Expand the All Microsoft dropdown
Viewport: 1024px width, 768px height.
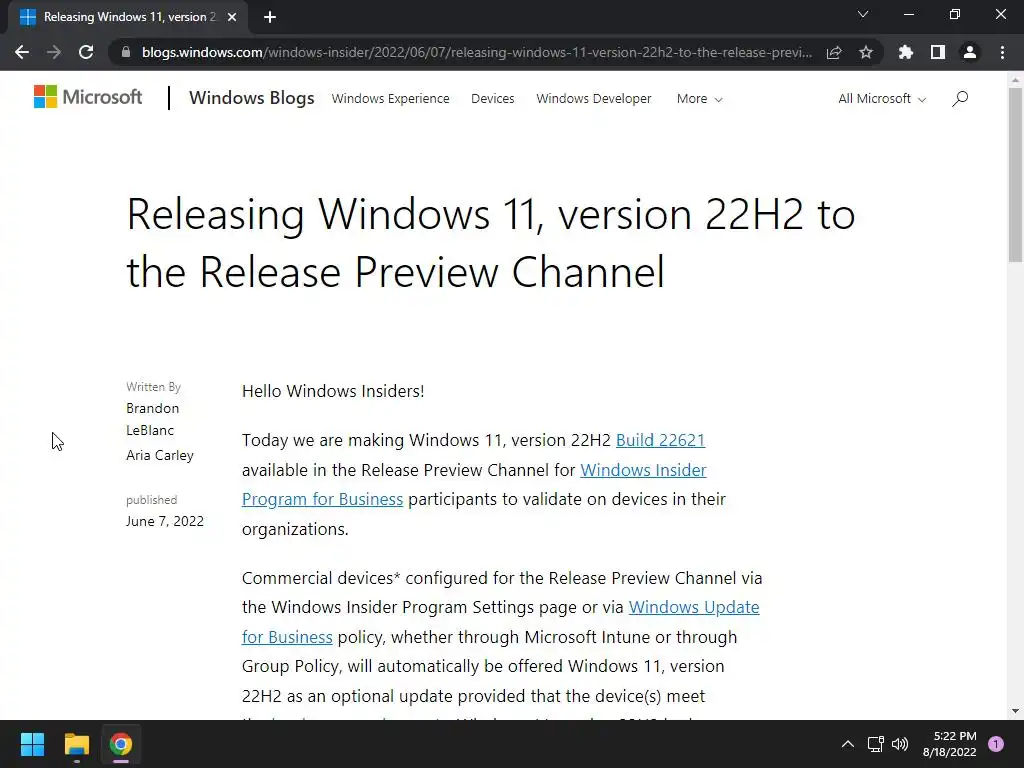click(882, 99)
